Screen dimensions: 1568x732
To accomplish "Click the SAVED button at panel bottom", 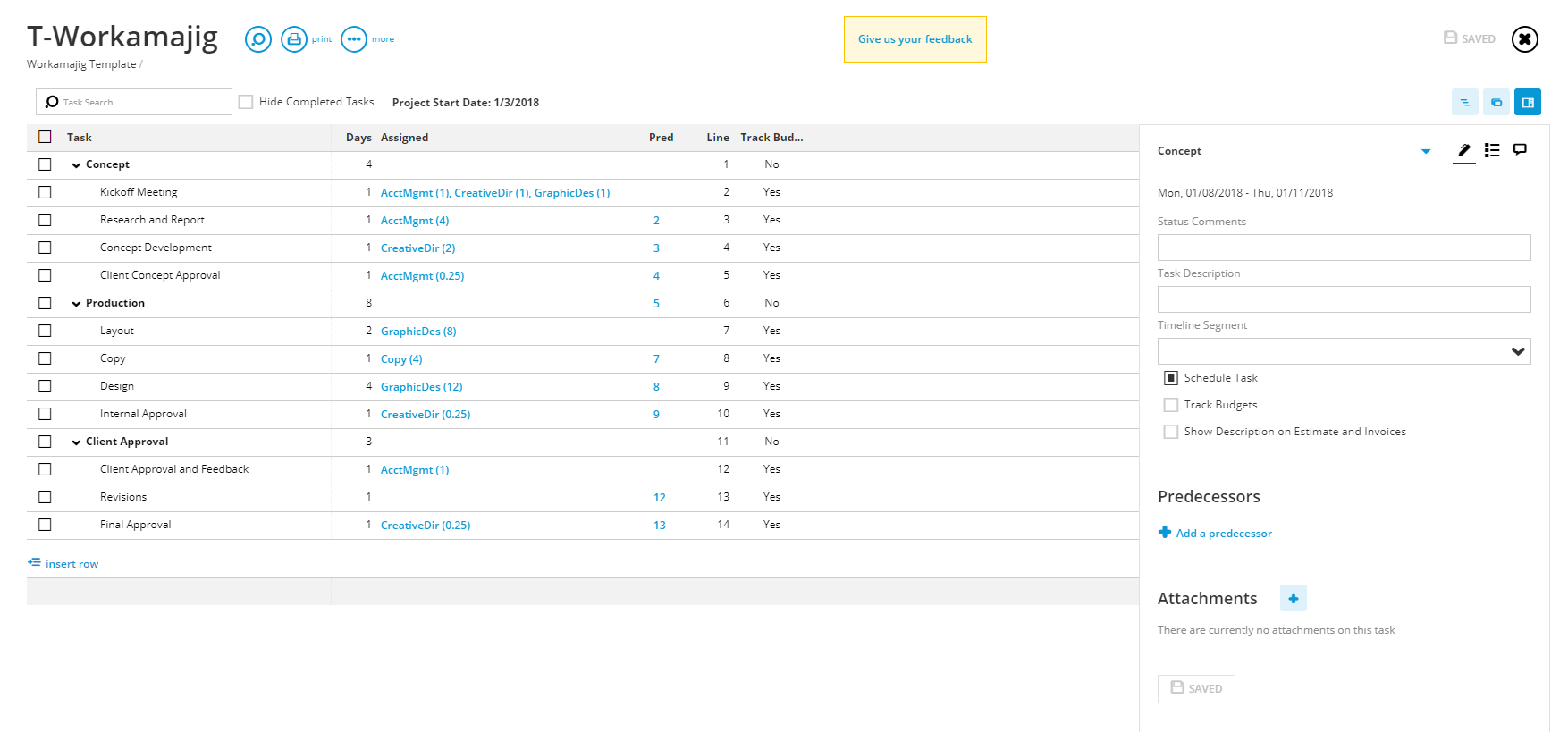I will pos(1196,689).
